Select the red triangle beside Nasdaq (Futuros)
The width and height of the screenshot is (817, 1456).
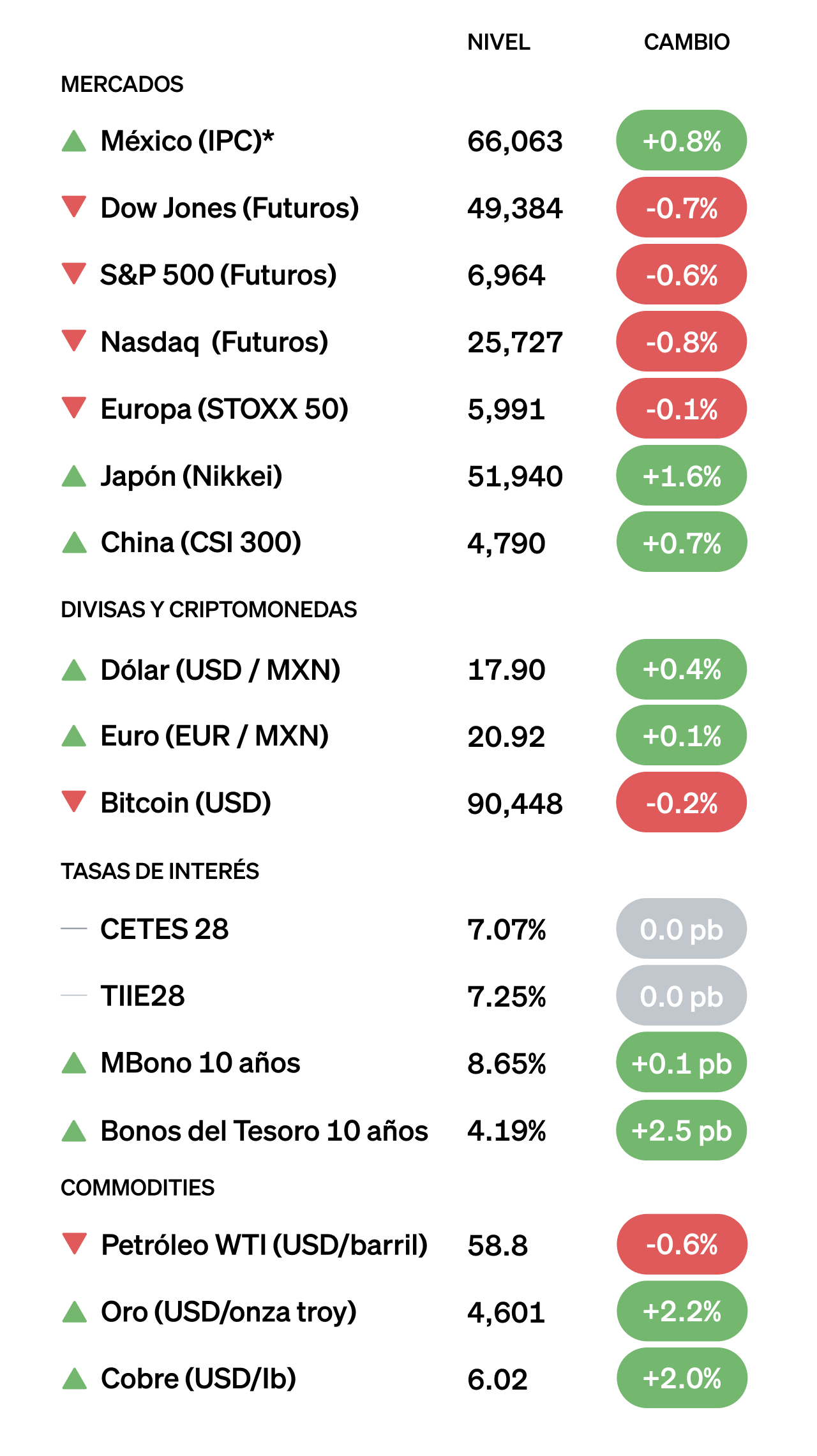pyautogui.click(x=74, y=340)
